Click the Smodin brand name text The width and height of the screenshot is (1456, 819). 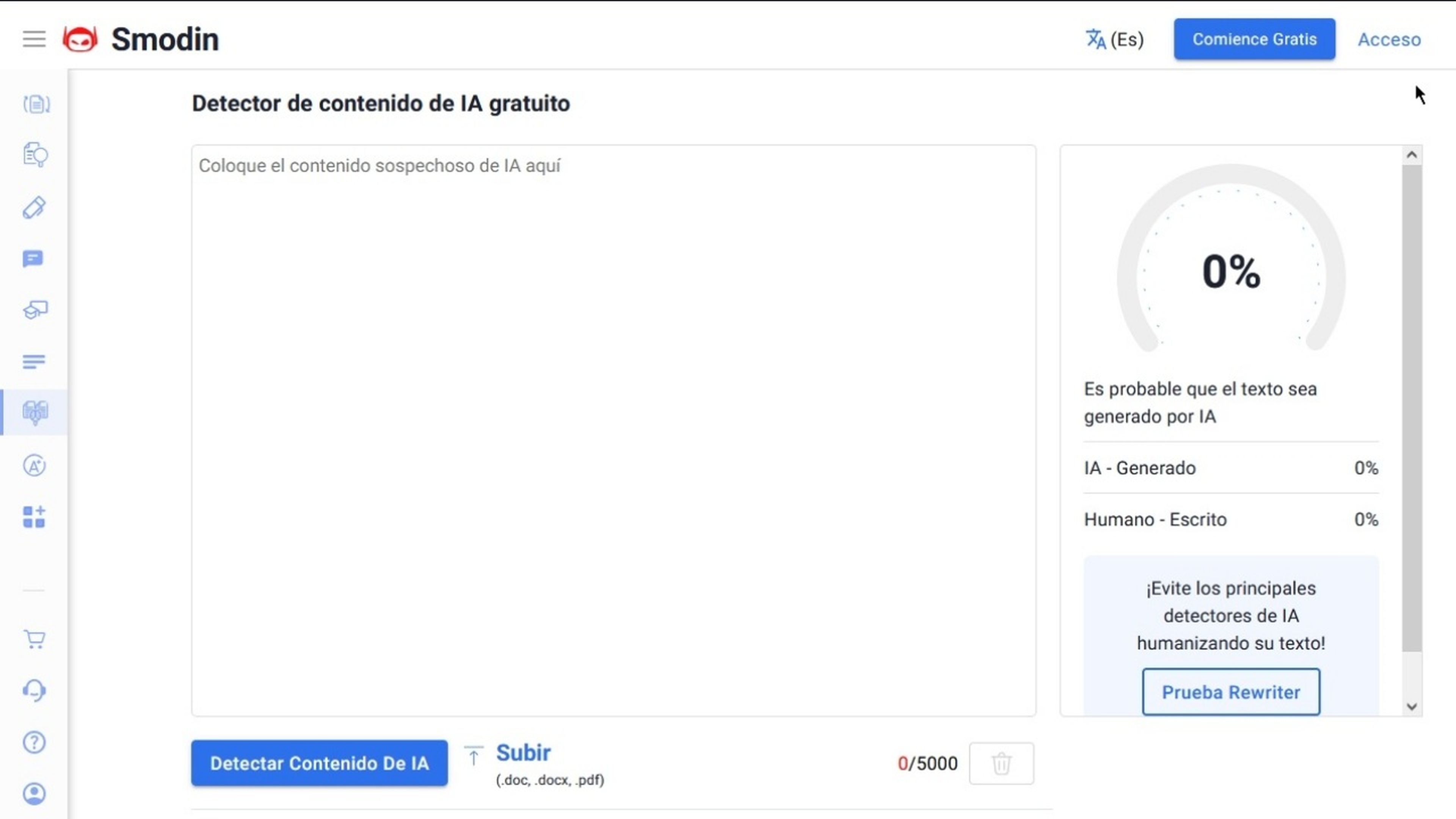165,39
